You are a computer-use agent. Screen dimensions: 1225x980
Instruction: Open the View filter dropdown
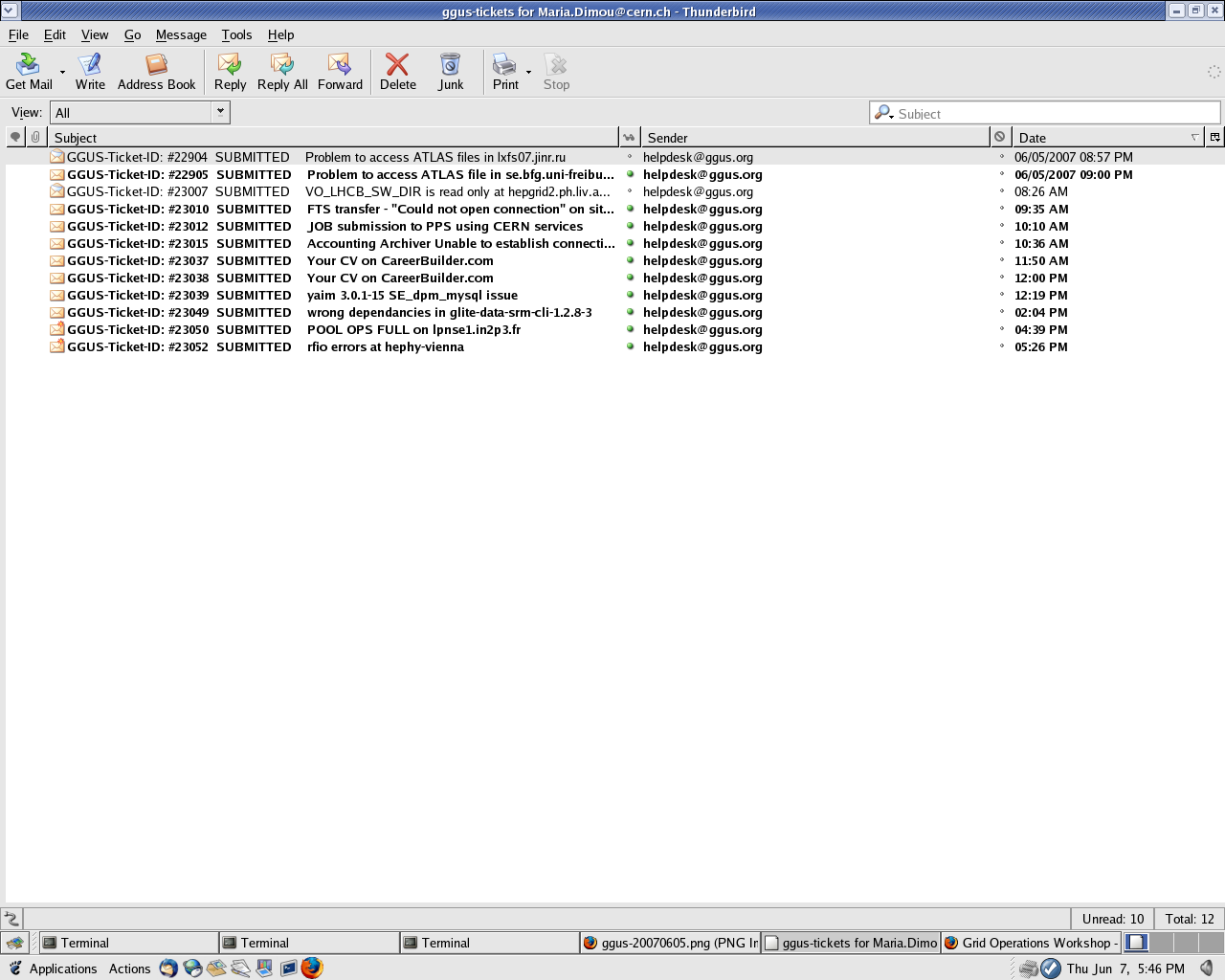click(220, 112)
